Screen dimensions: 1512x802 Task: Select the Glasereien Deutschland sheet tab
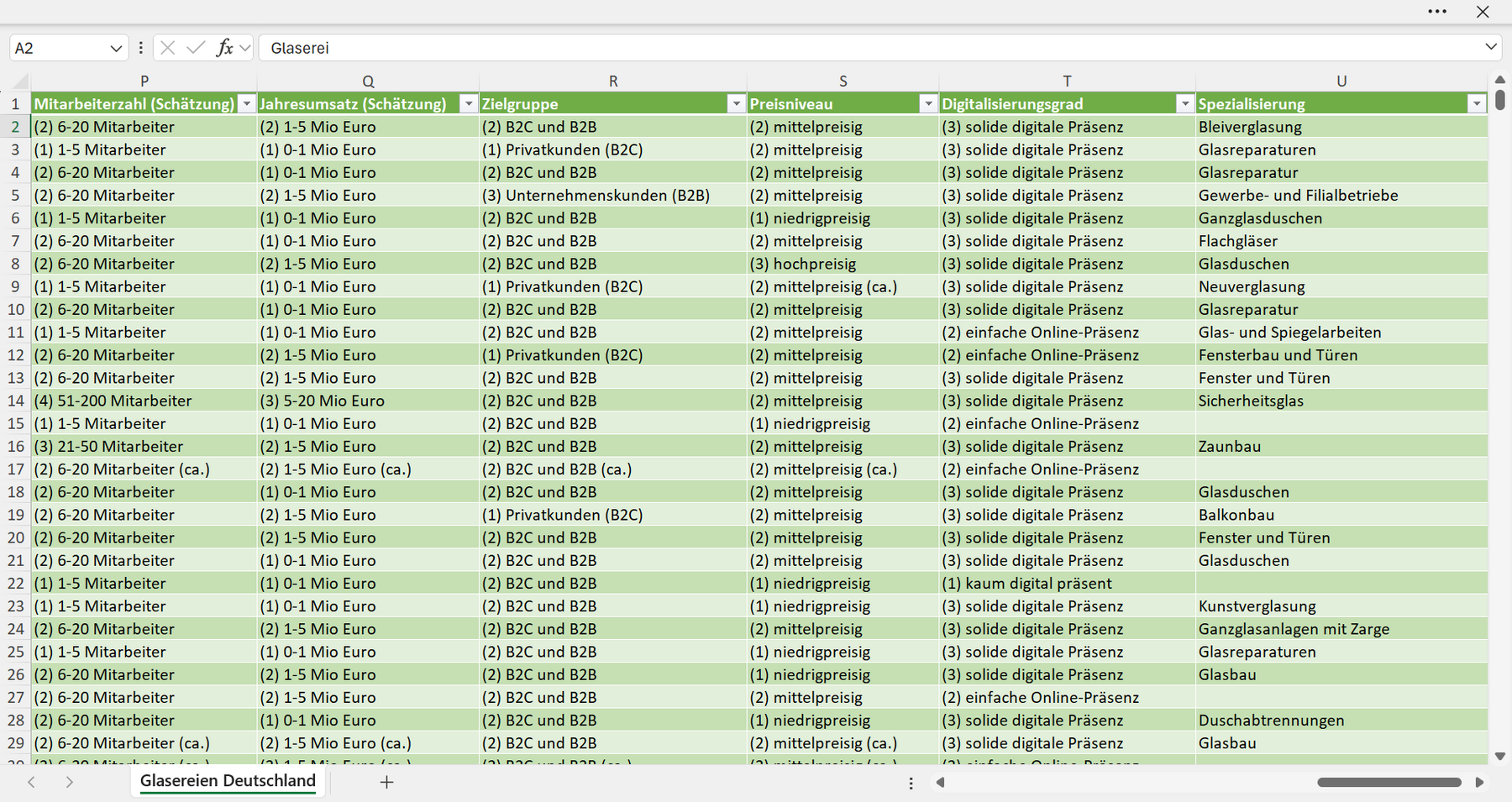pos(228,781)
